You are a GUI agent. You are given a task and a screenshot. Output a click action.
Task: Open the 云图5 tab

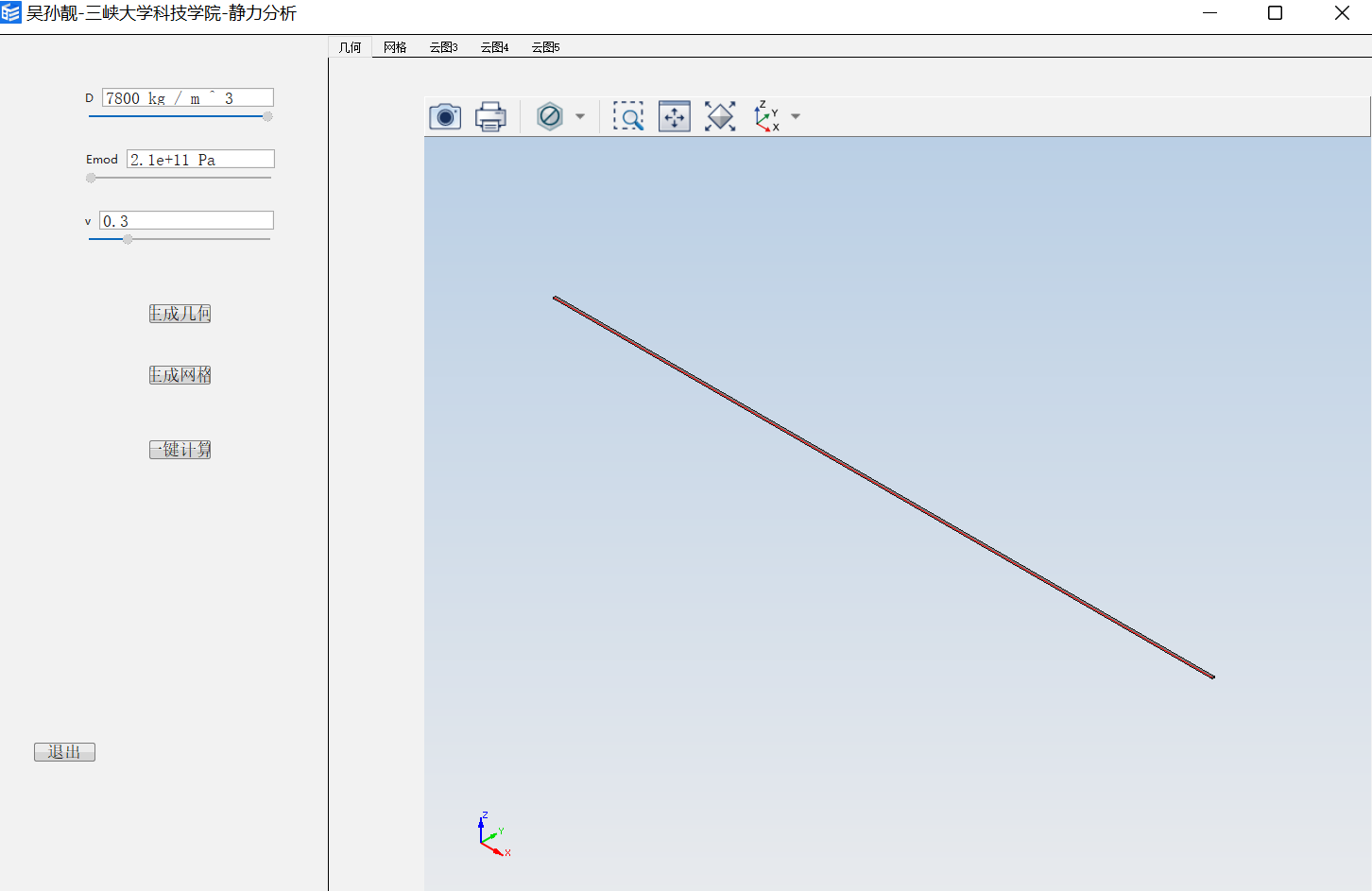(545, 47)
